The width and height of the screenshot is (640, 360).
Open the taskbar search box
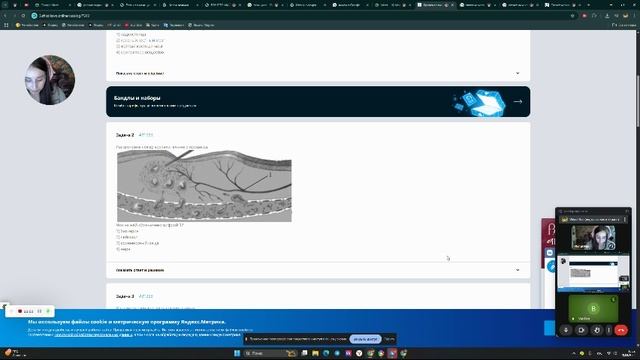click(x=269, y=353)
